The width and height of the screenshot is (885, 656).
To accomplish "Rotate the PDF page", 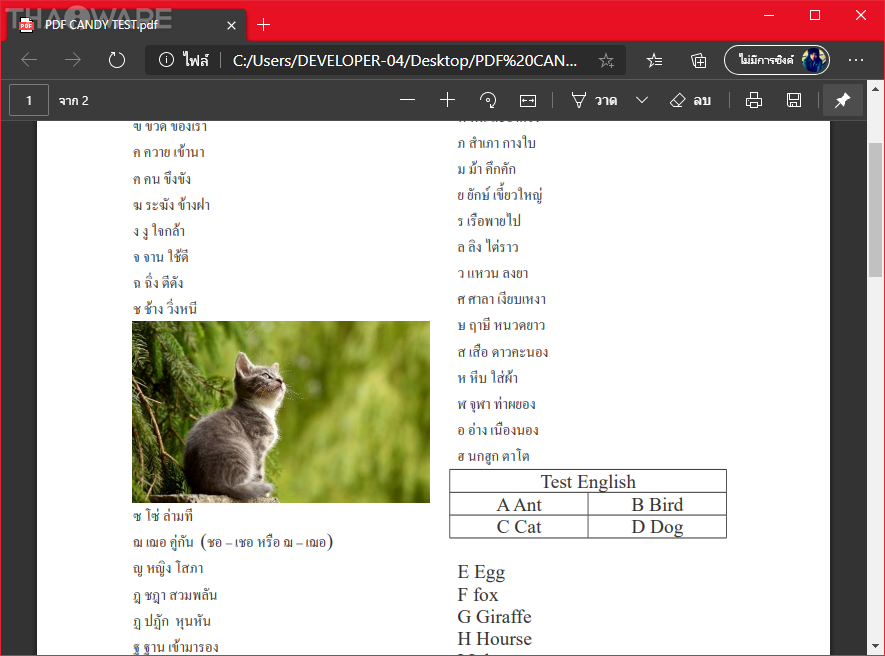I will pos(488,100).
